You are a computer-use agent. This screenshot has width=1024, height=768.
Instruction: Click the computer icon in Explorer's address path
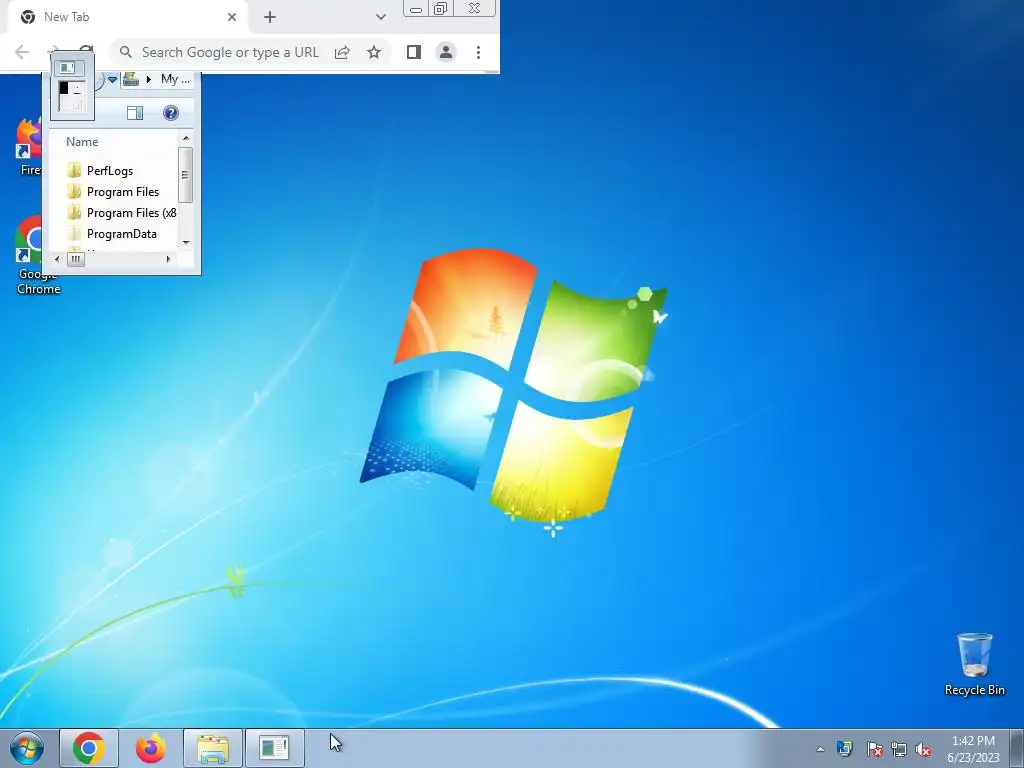(131, 79)
